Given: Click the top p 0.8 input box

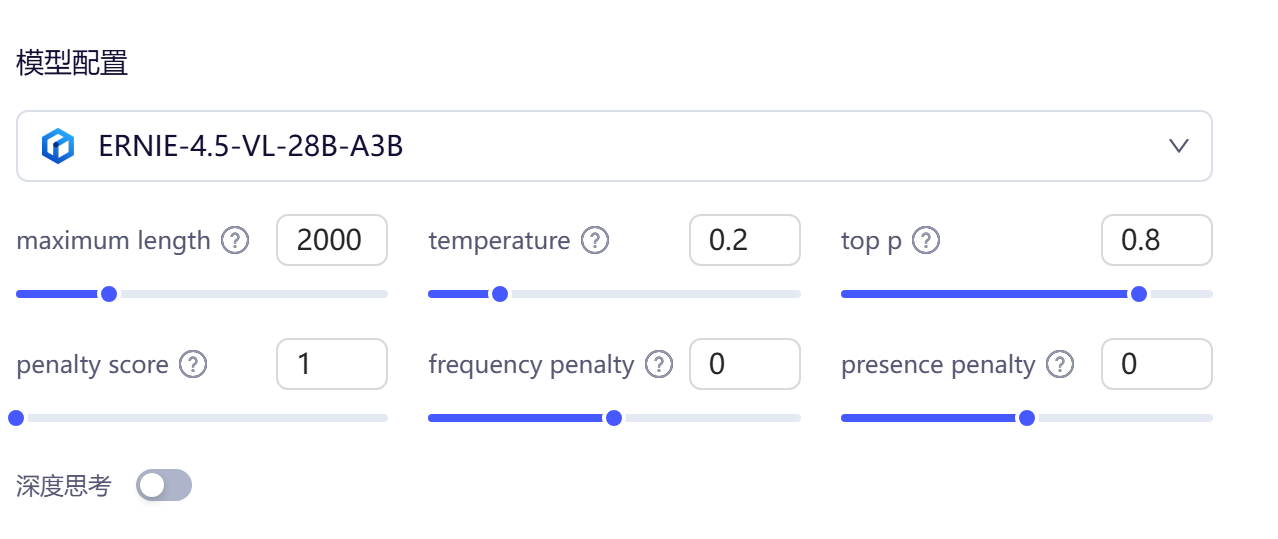Looking at the screenshot, I should 1157,240.
